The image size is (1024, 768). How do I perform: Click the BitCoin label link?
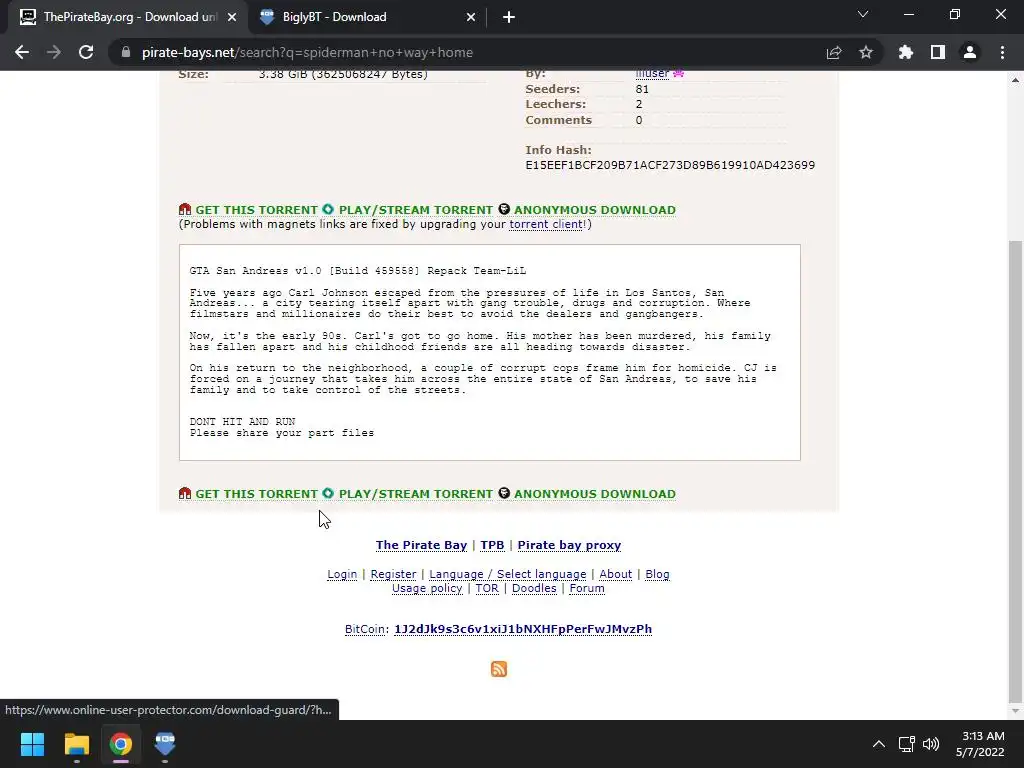[x=365, y=629]
